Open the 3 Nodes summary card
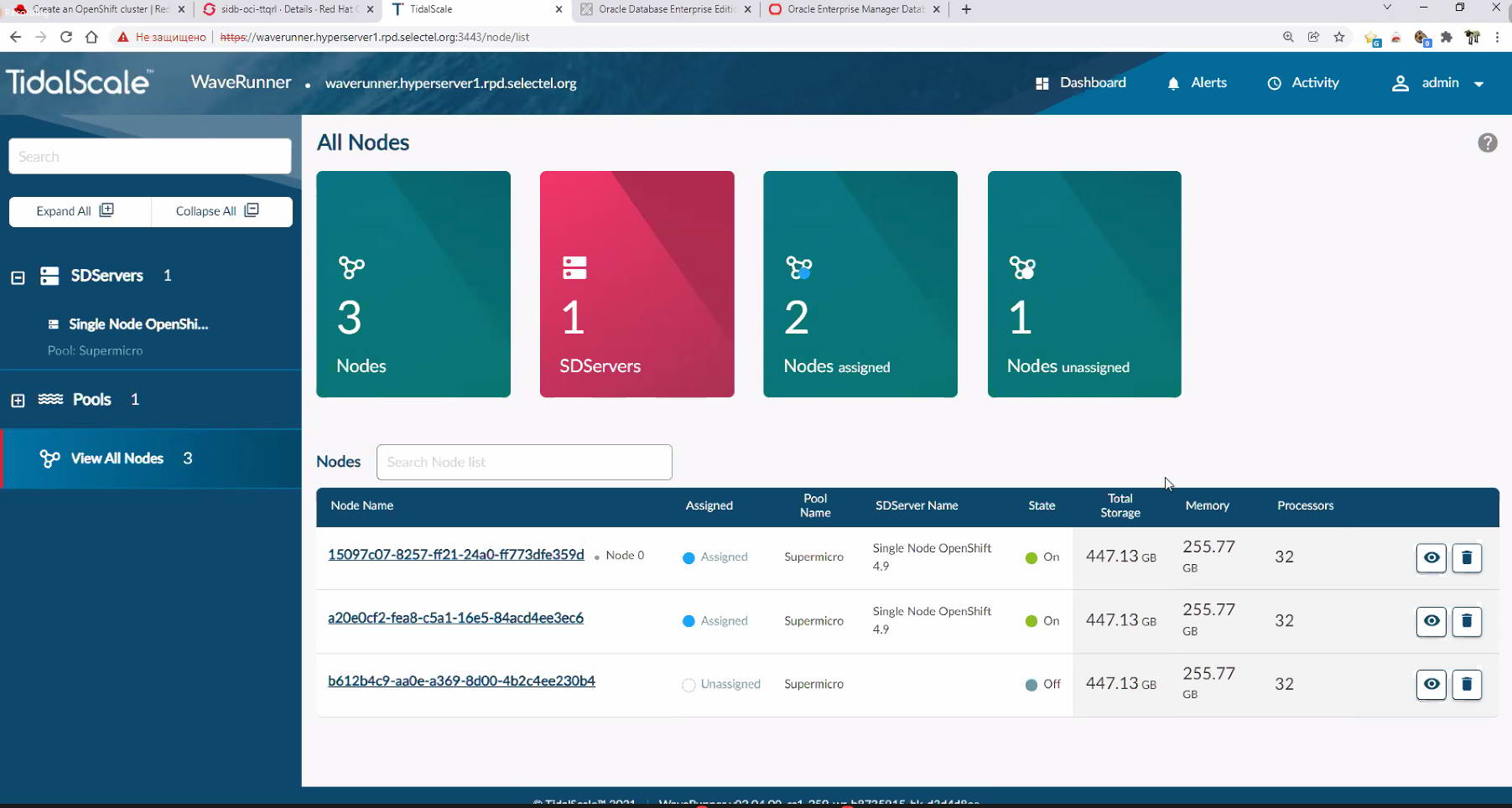 tap(413, 284)
